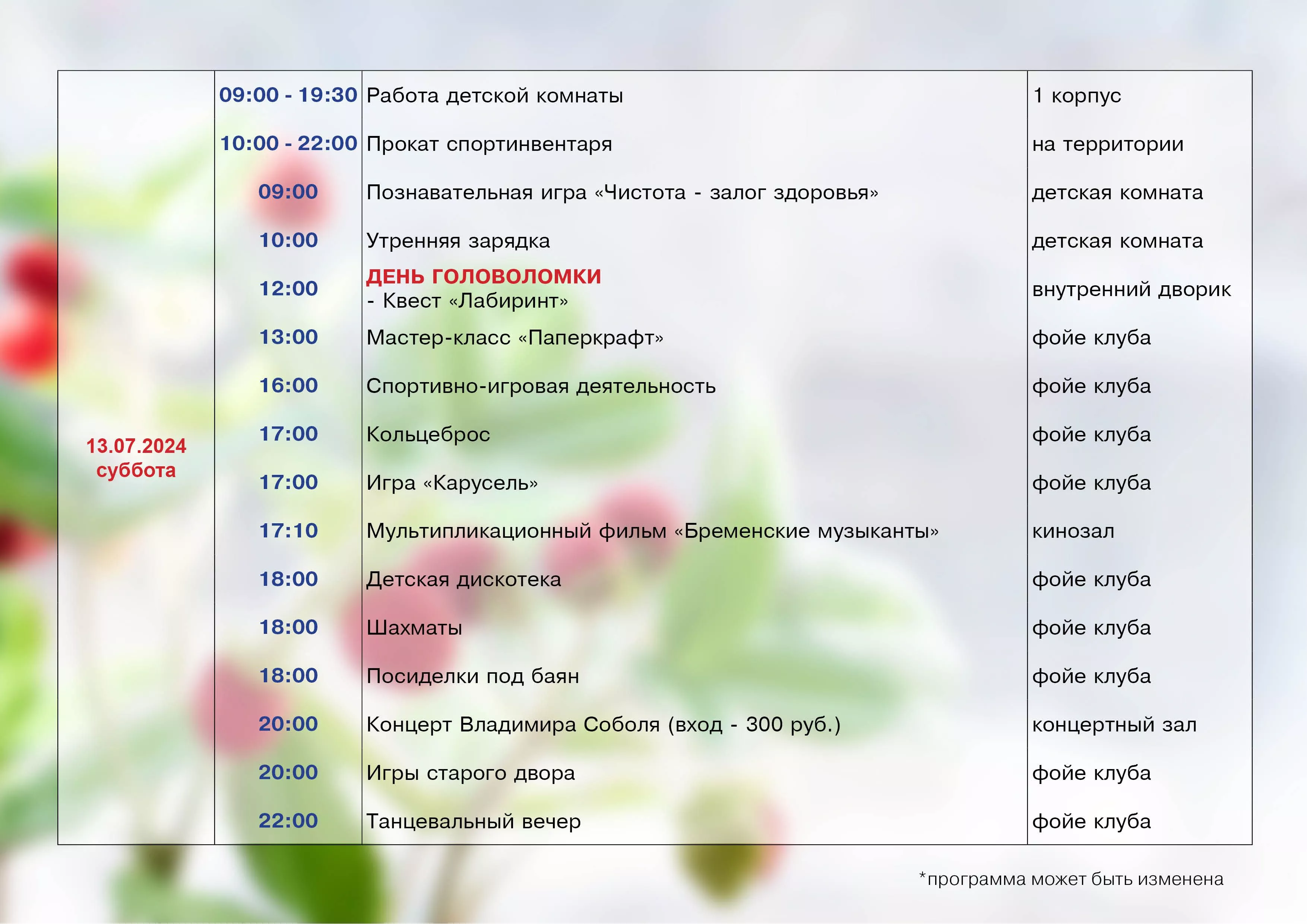Click "20:00" next to Игры старого двора

tap(288, 772)
